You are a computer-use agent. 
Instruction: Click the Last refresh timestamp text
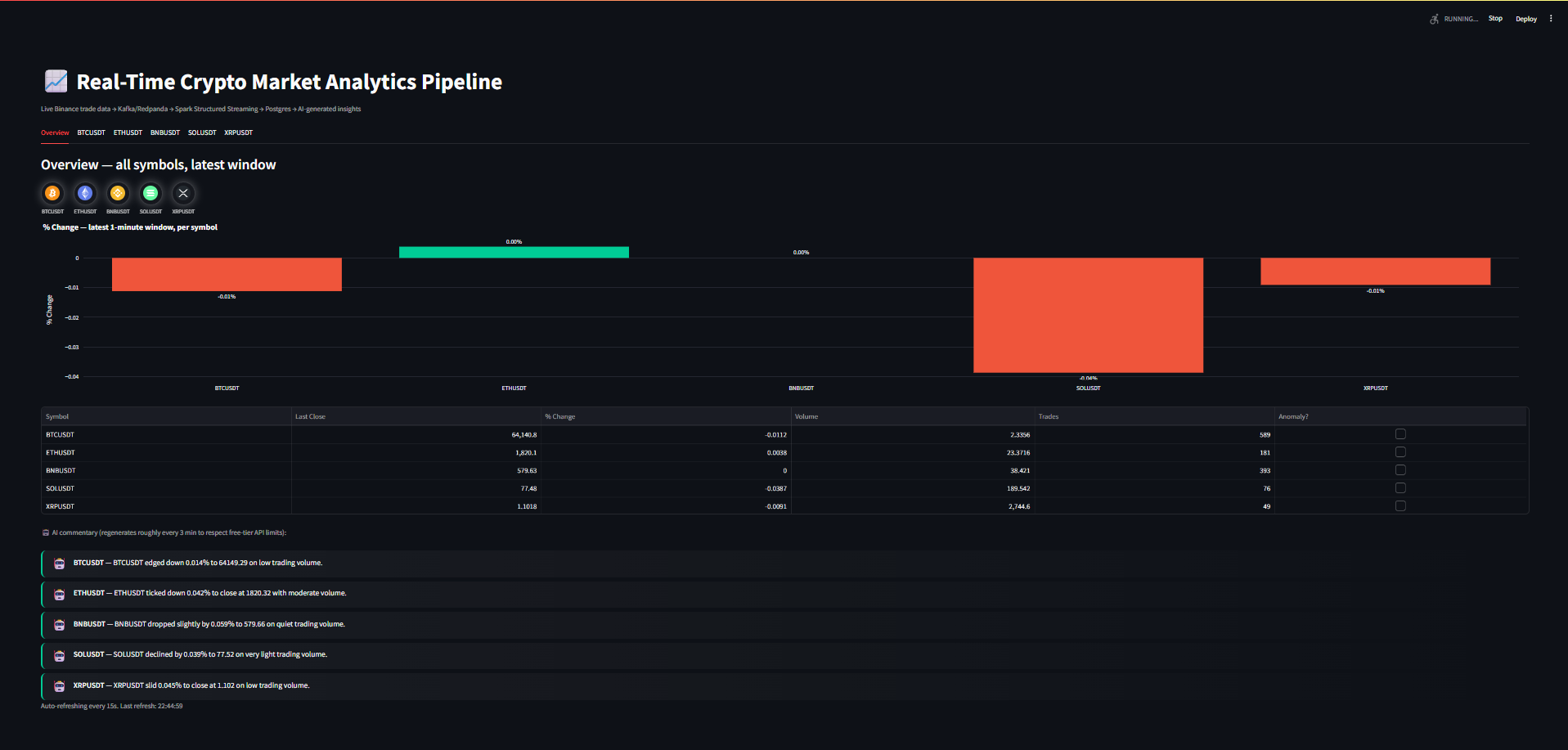pos(151,706)
